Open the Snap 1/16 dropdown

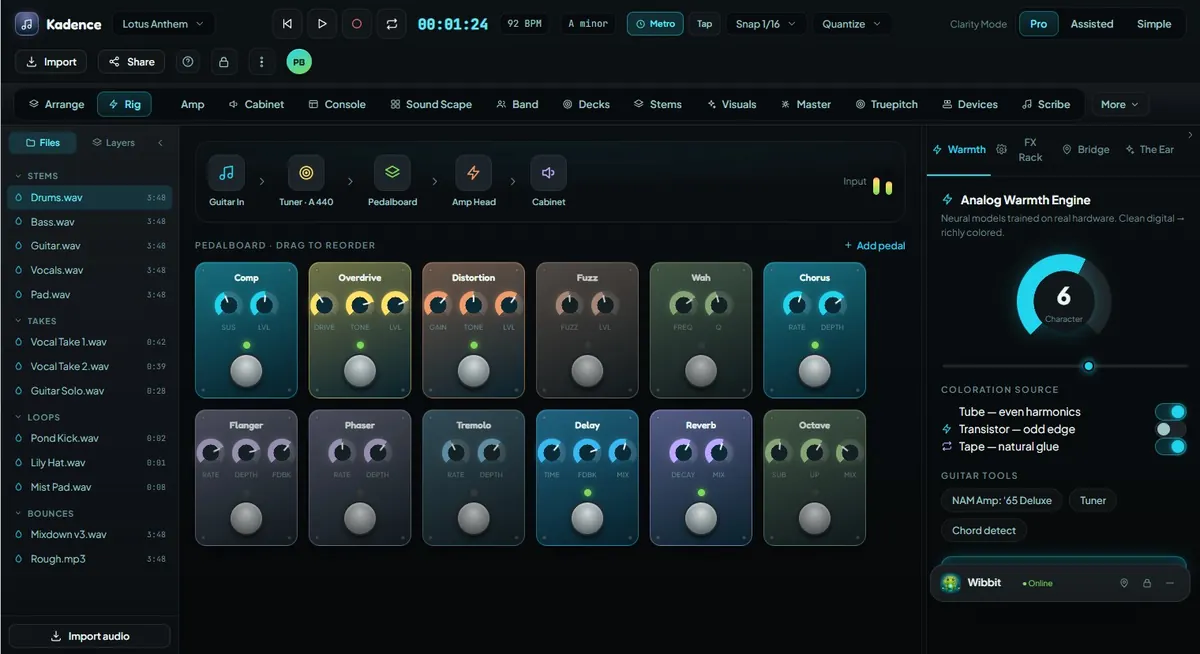[764, 23]
